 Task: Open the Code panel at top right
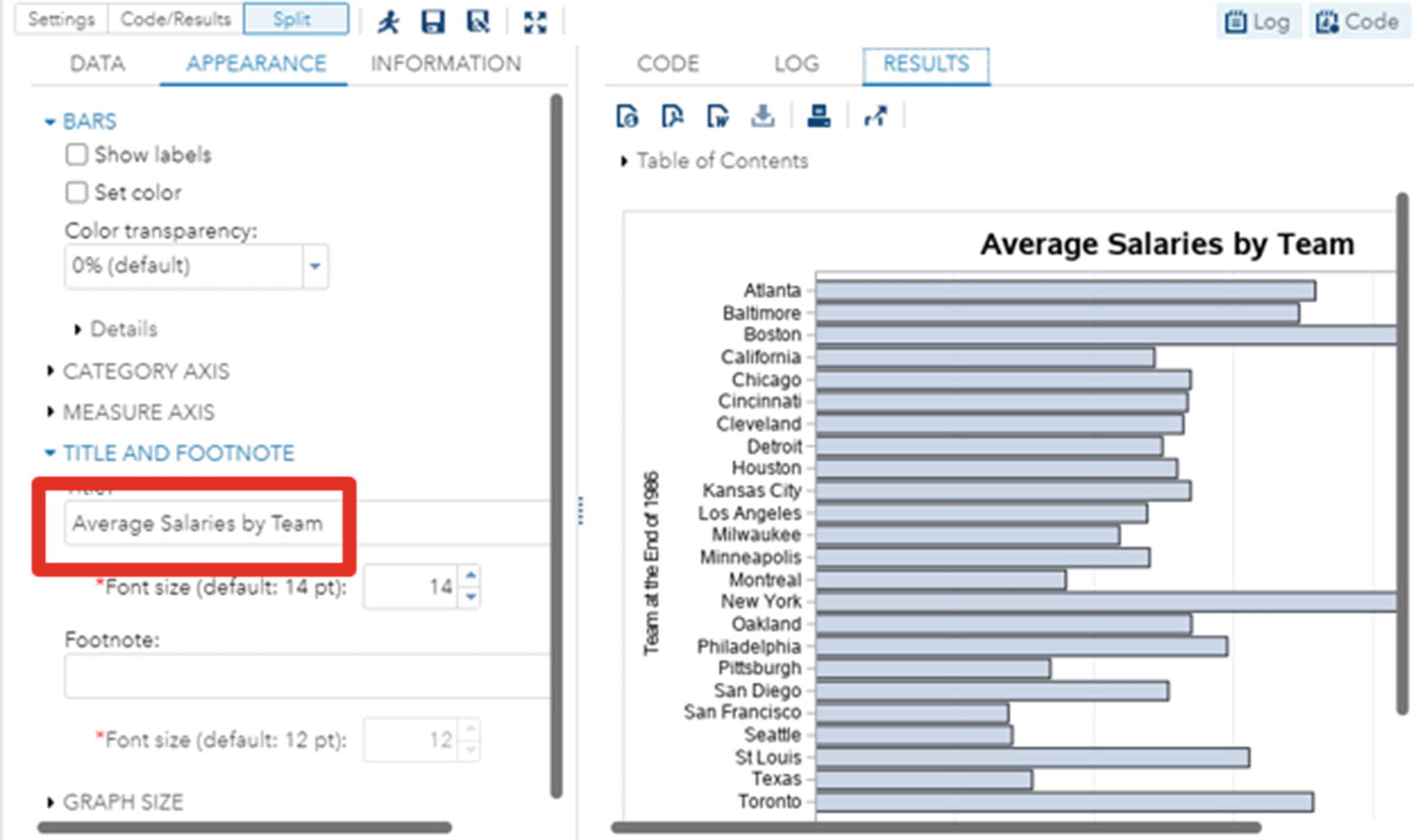1358,21
